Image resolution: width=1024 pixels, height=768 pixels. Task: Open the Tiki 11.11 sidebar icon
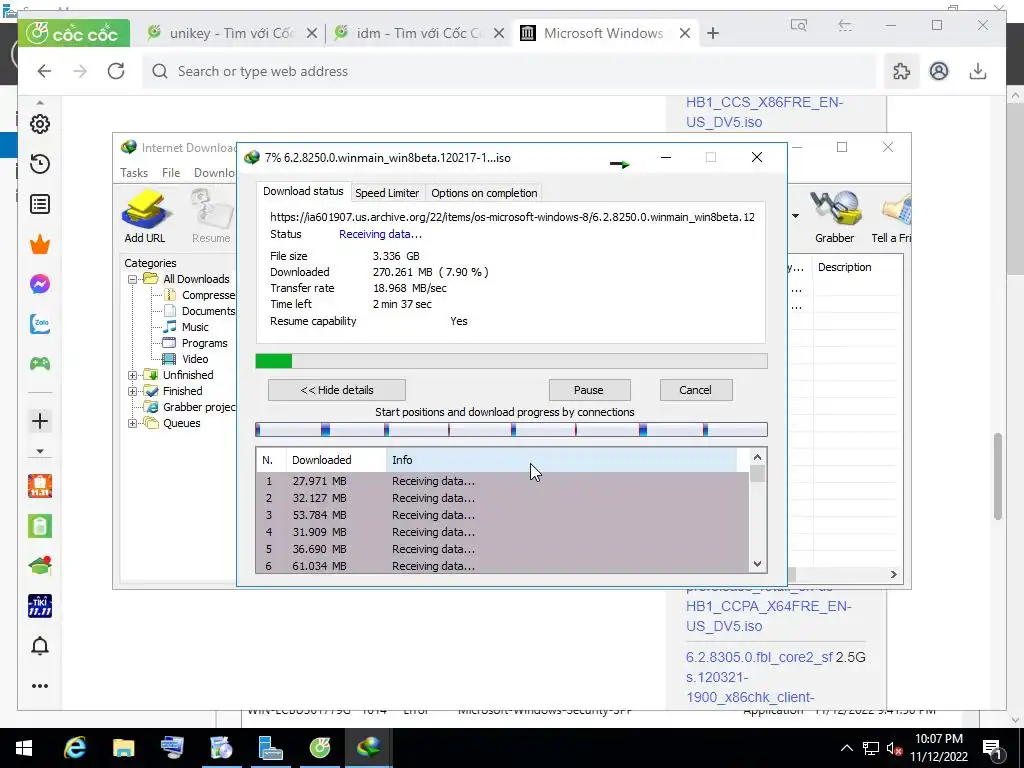click(40, 606)
